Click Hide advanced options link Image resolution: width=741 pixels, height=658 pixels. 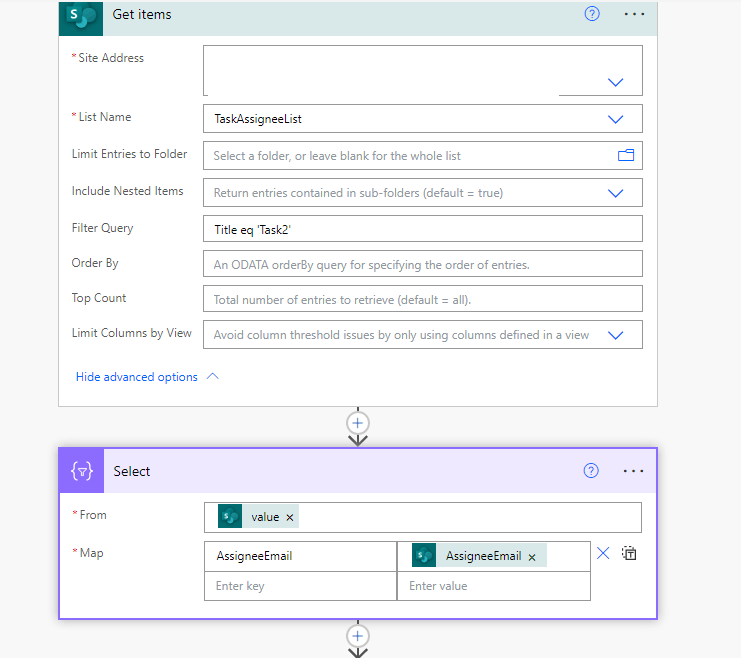[137, 377]
